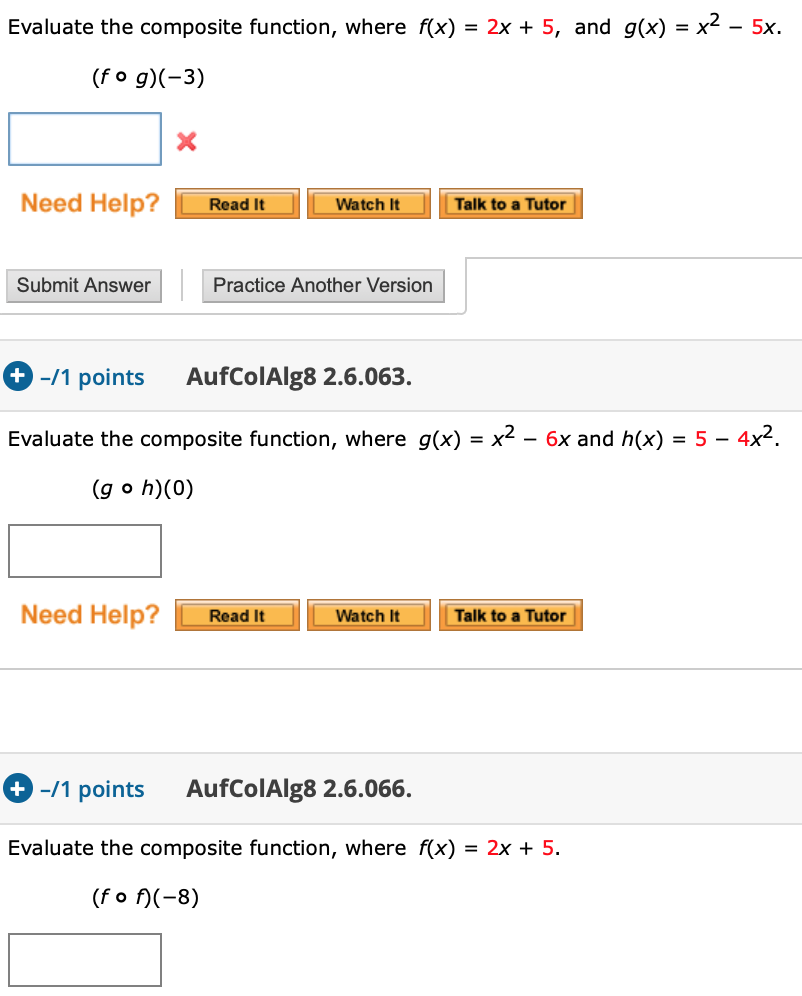
Task: Open the Watch It video under (g∘h)(0)
Action: click(368, 615)
